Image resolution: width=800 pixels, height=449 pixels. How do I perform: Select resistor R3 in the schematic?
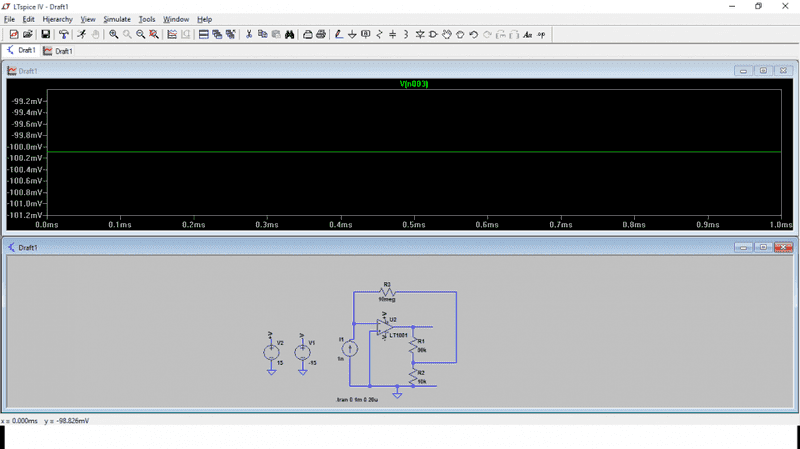(387, 292)
